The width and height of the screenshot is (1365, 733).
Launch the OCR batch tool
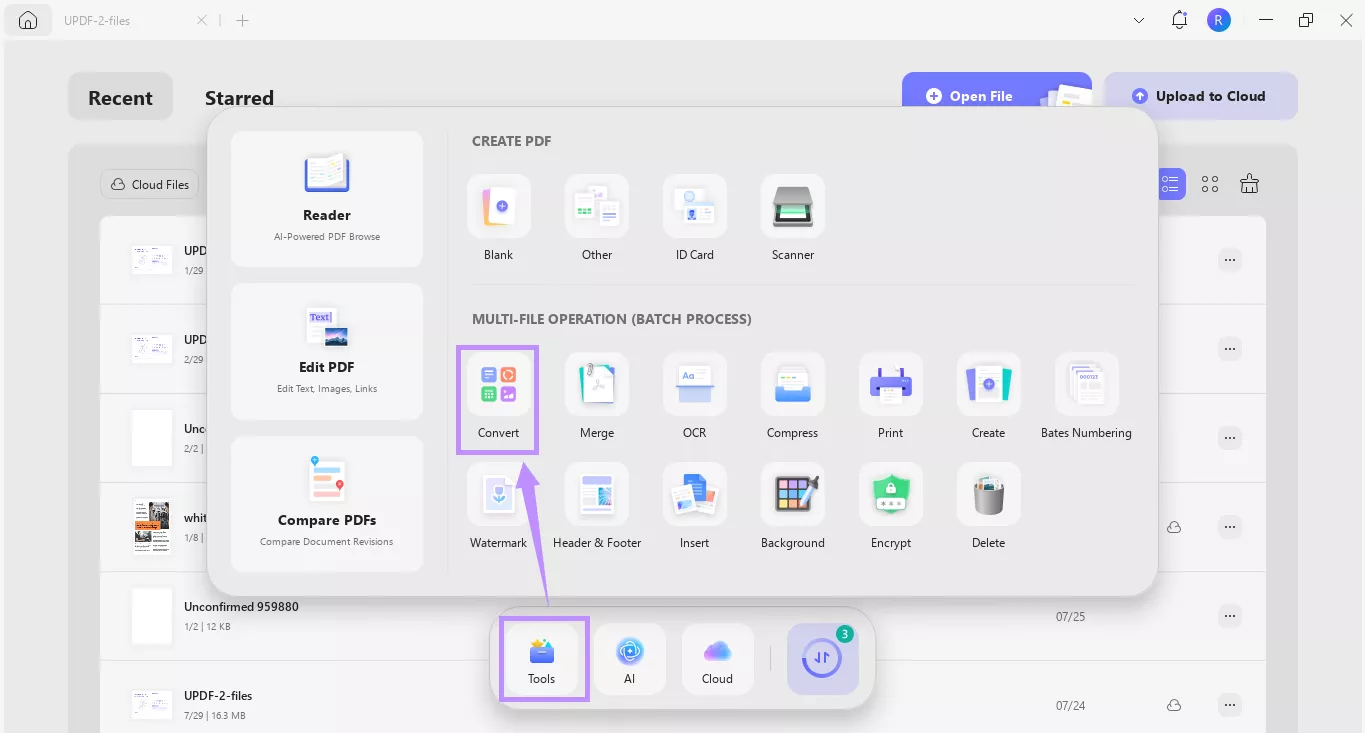[694, 397]
